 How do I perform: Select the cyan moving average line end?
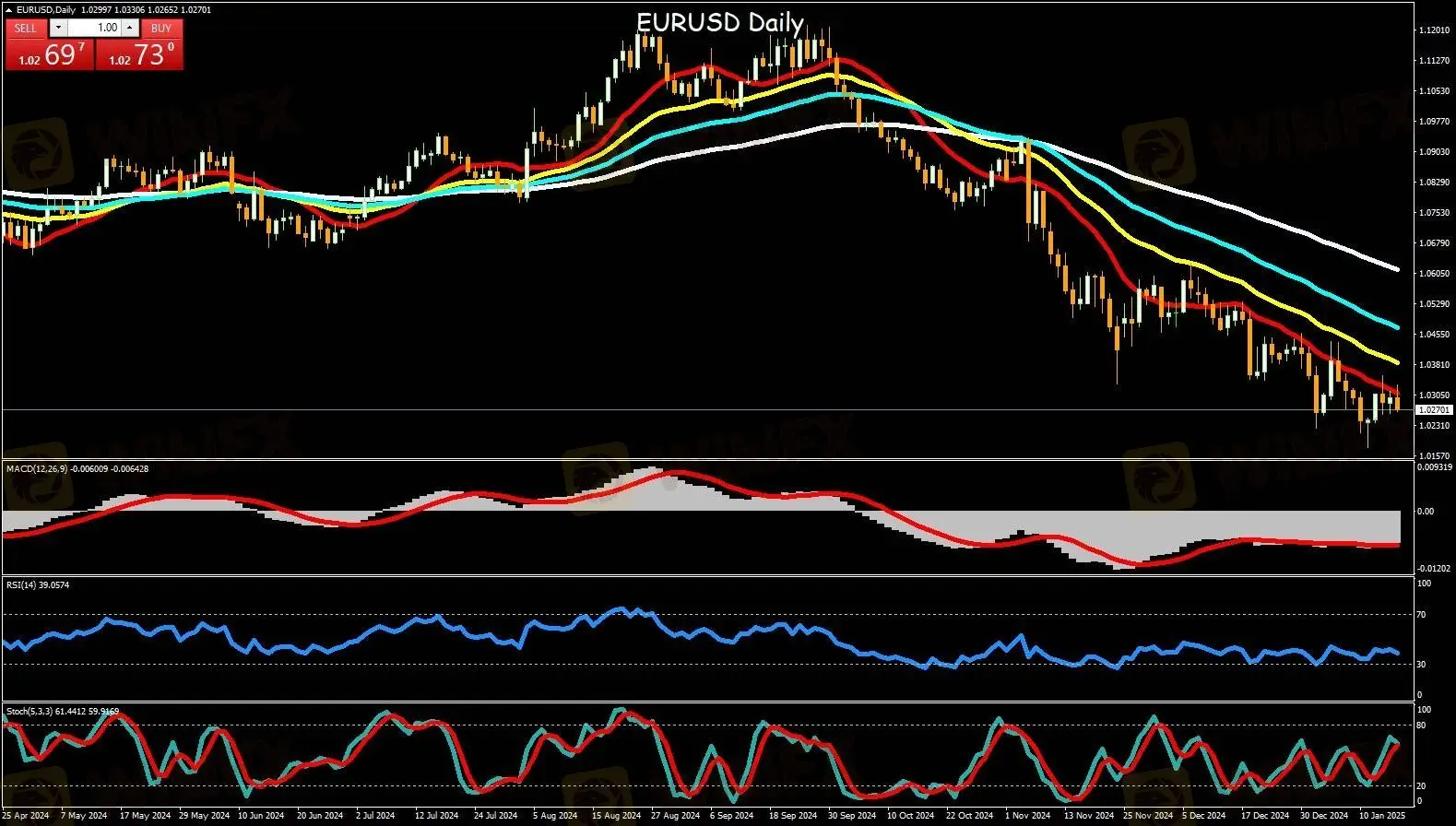pos(1397,327)
